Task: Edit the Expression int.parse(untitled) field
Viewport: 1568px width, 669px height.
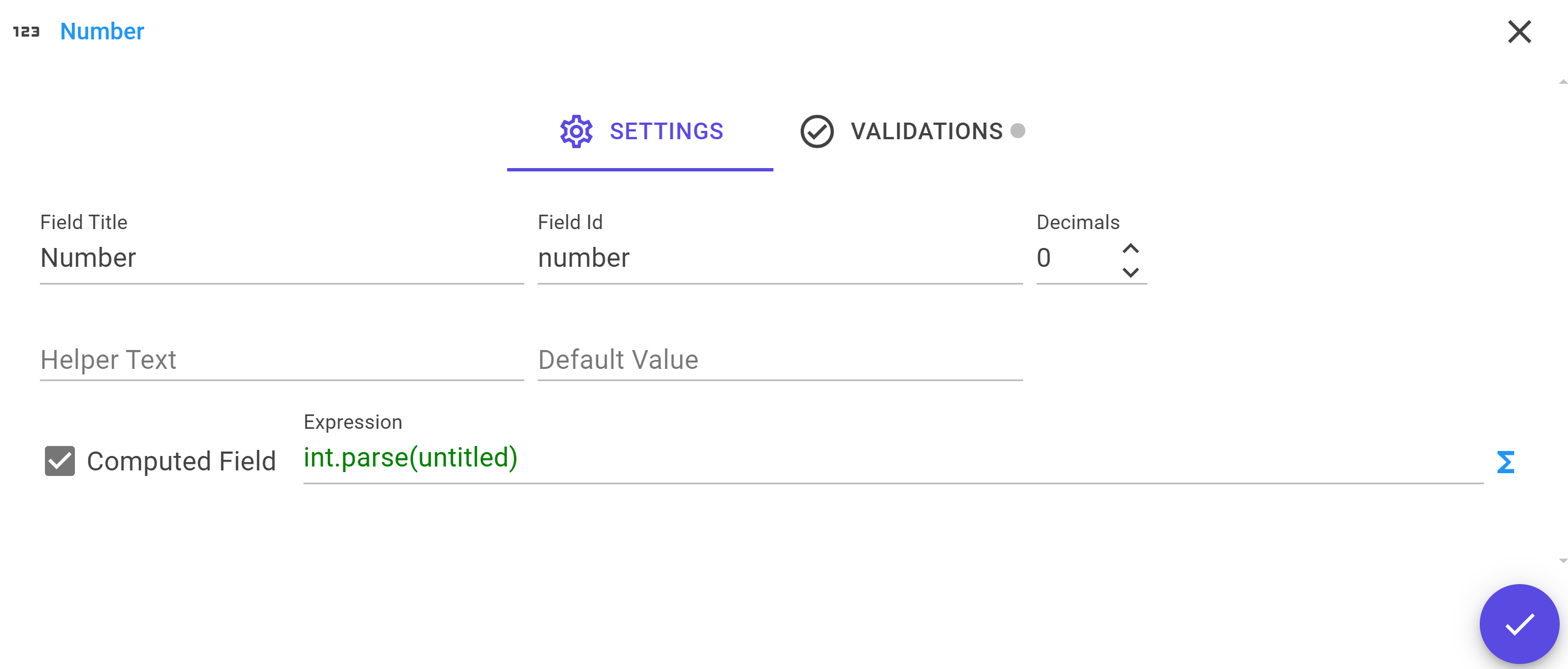Action: pos(893,458)
